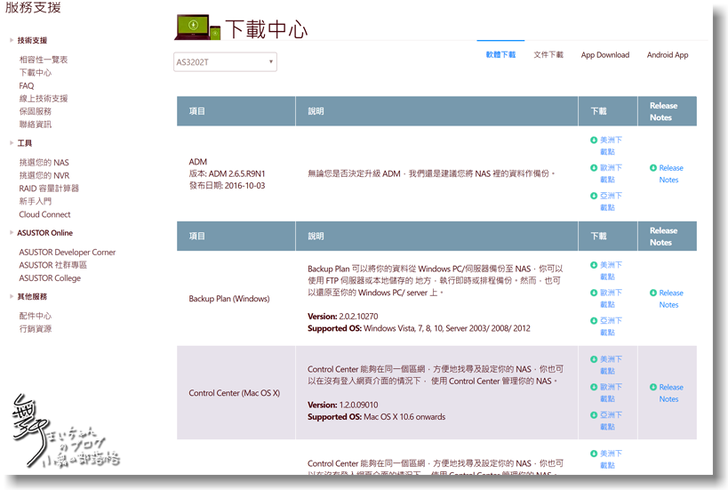The height and width of the screenshot is (490, 728).
Task: Click Control Center Mac Asia download icon
Action: [594, 415]
